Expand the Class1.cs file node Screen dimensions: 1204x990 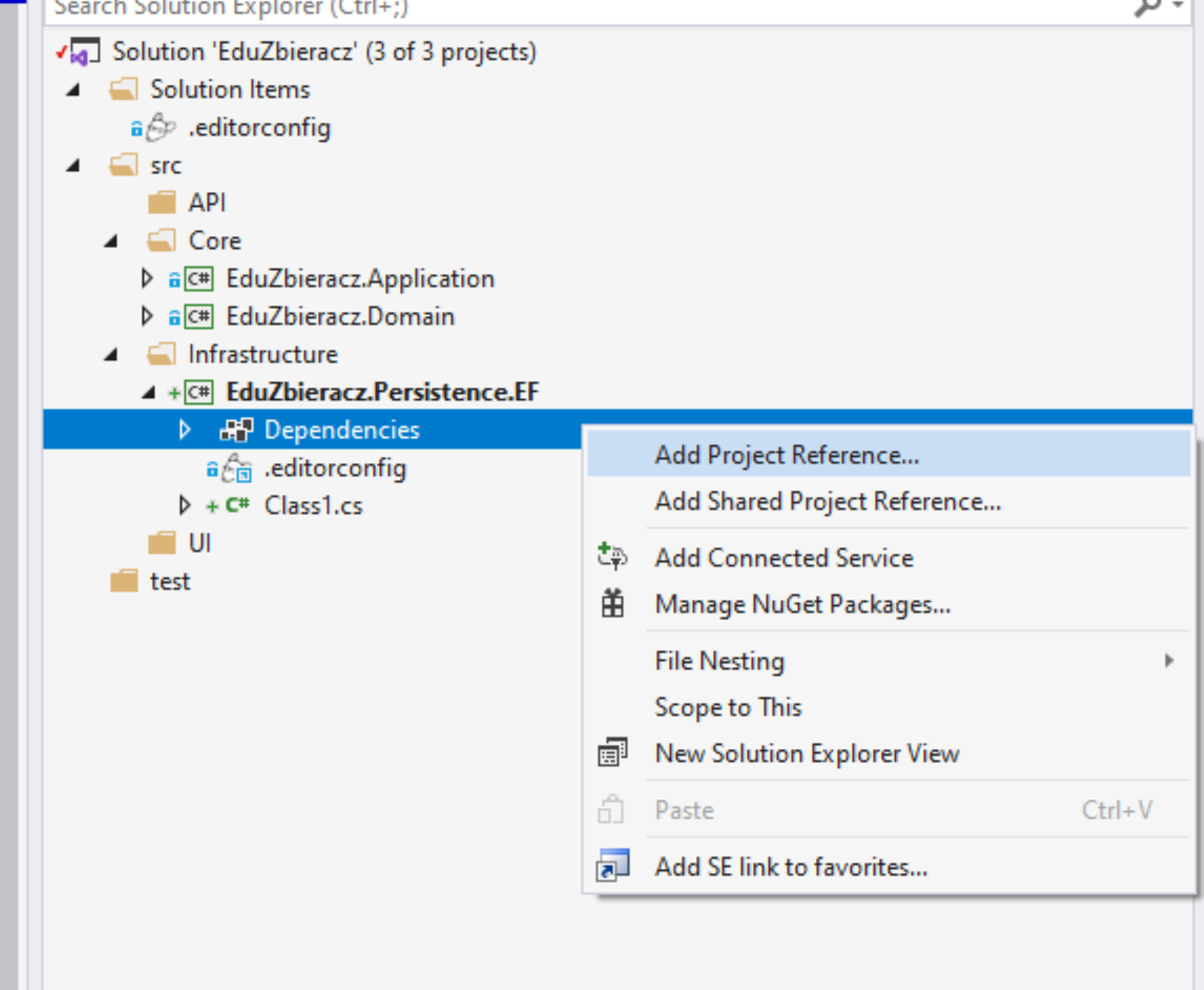point(184,504)
